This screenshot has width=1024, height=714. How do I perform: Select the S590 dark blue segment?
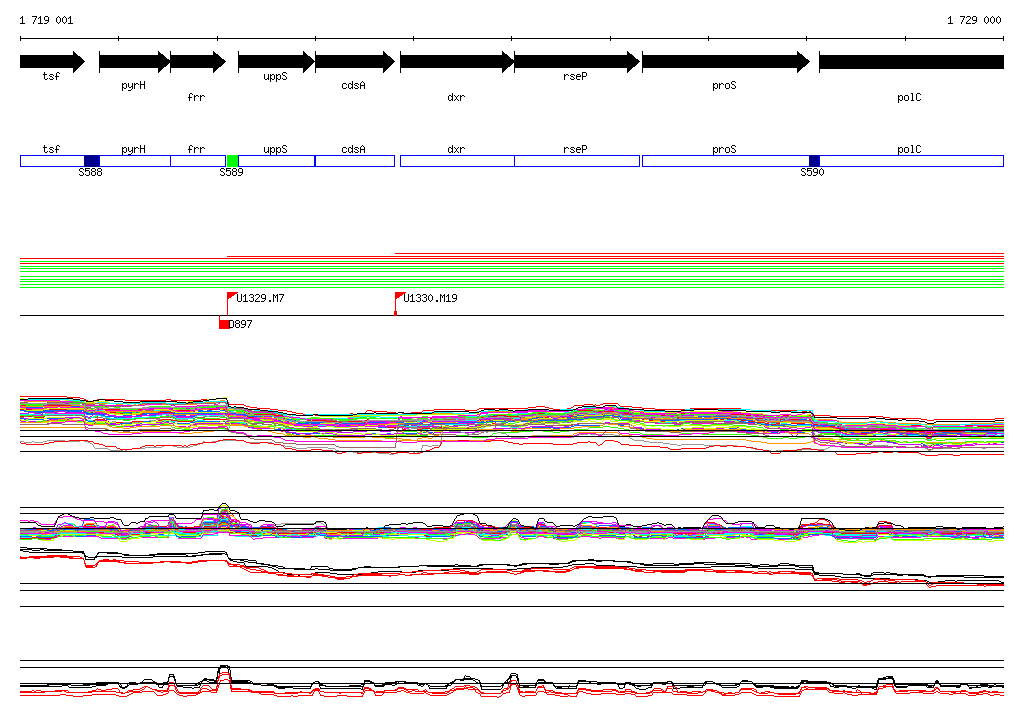[814, 161]
